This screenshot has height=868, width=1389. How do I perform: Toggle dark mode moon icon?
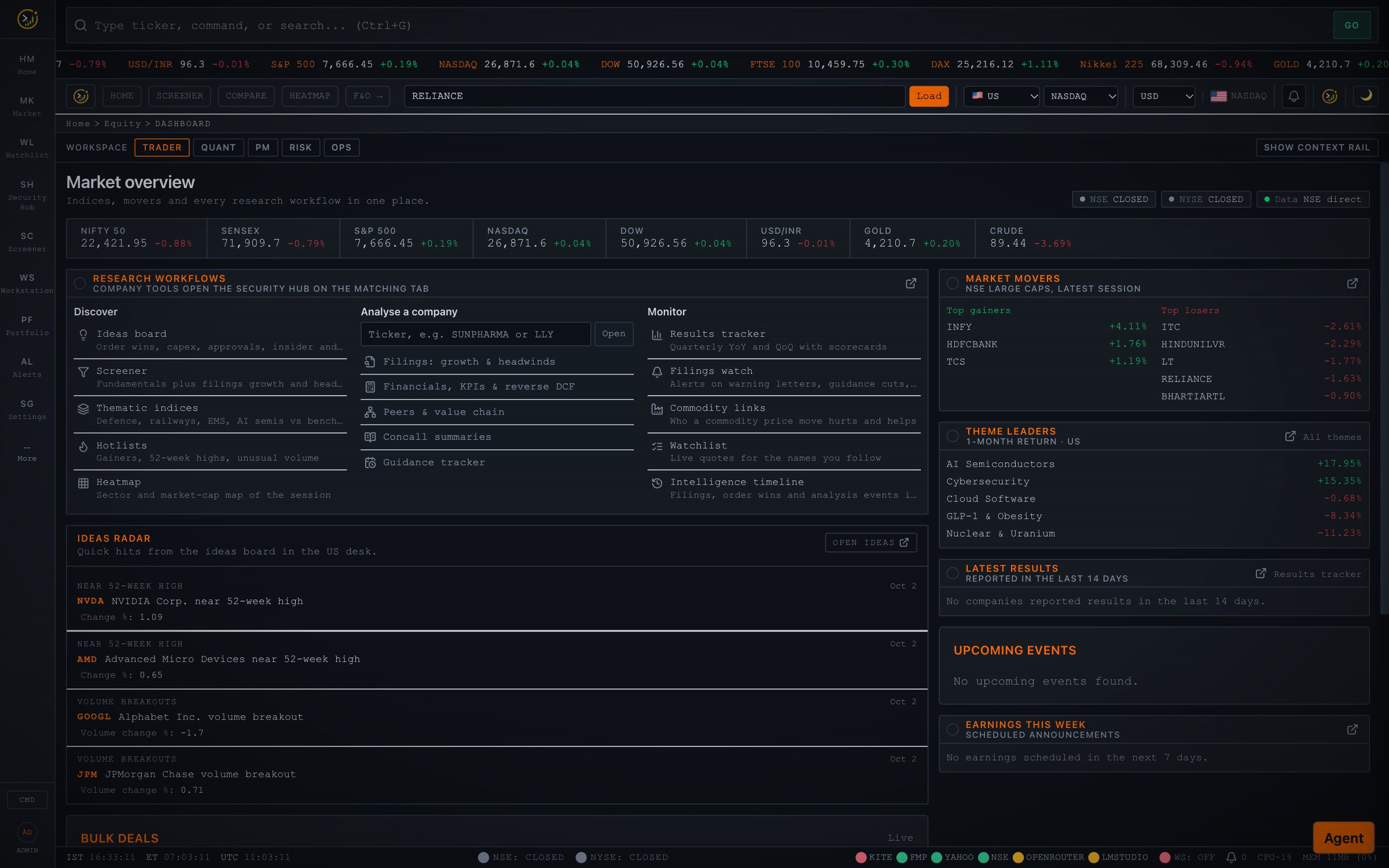click(1366, 96)
